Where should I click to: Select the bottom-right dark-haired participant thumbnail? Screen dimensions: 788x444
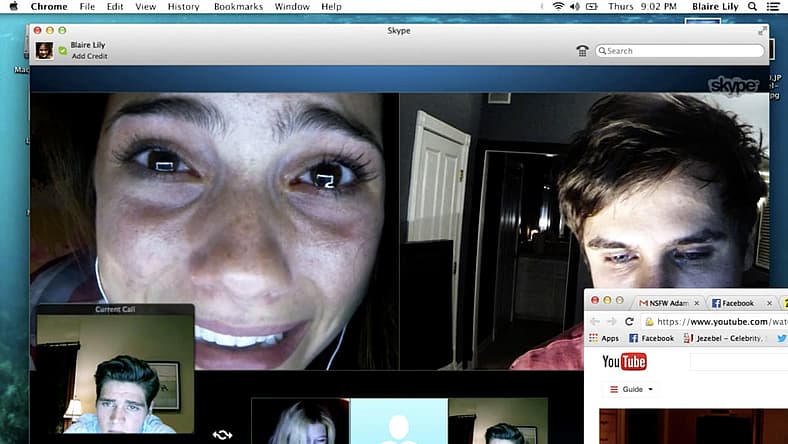[499, 421]
